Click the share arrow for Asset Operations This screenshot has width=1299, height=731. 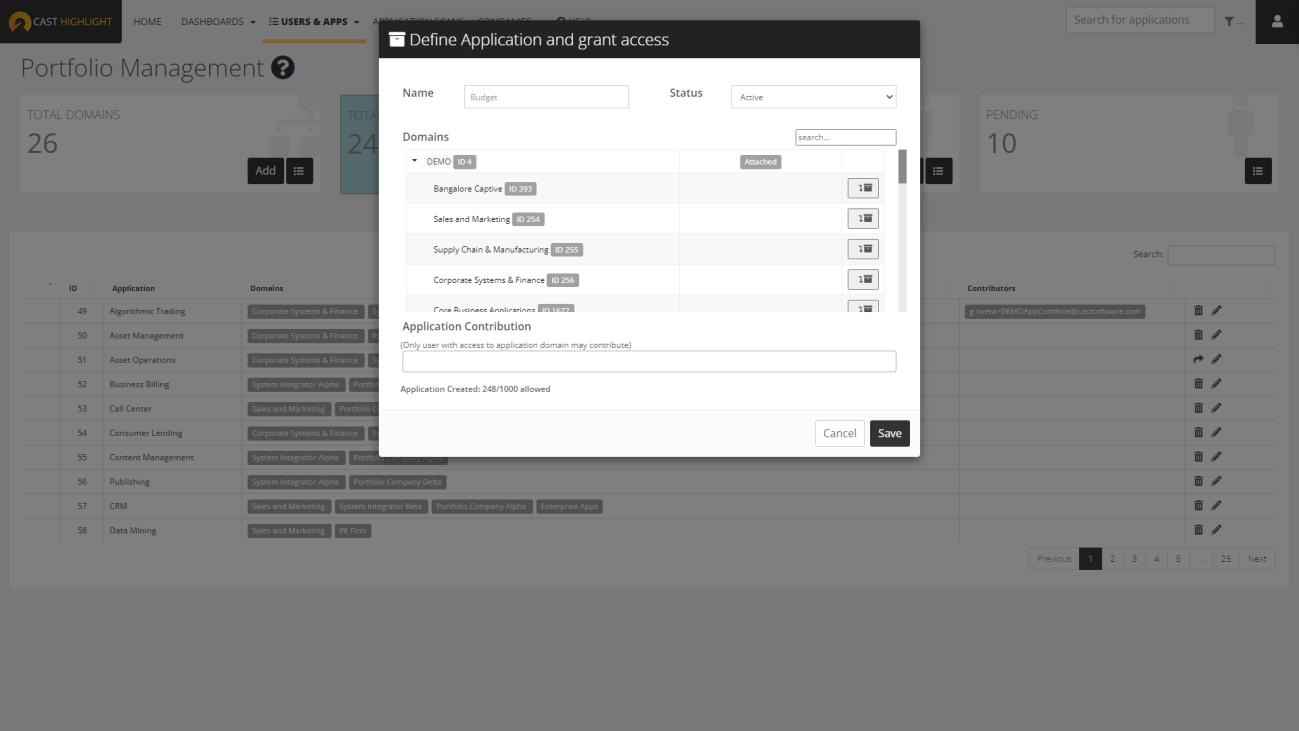[1198, 359]
